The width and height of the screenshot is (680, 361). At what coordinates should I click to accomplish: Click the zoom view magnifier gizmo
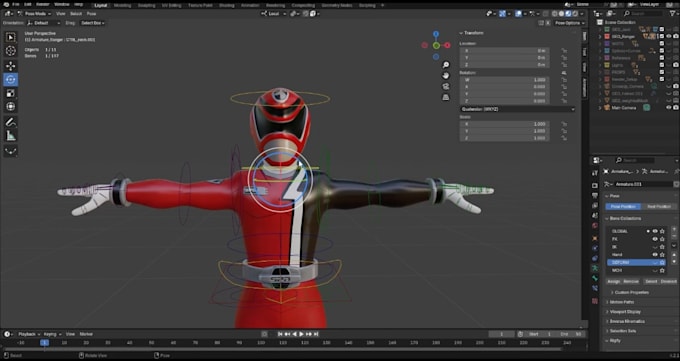(x=446, y=65)
